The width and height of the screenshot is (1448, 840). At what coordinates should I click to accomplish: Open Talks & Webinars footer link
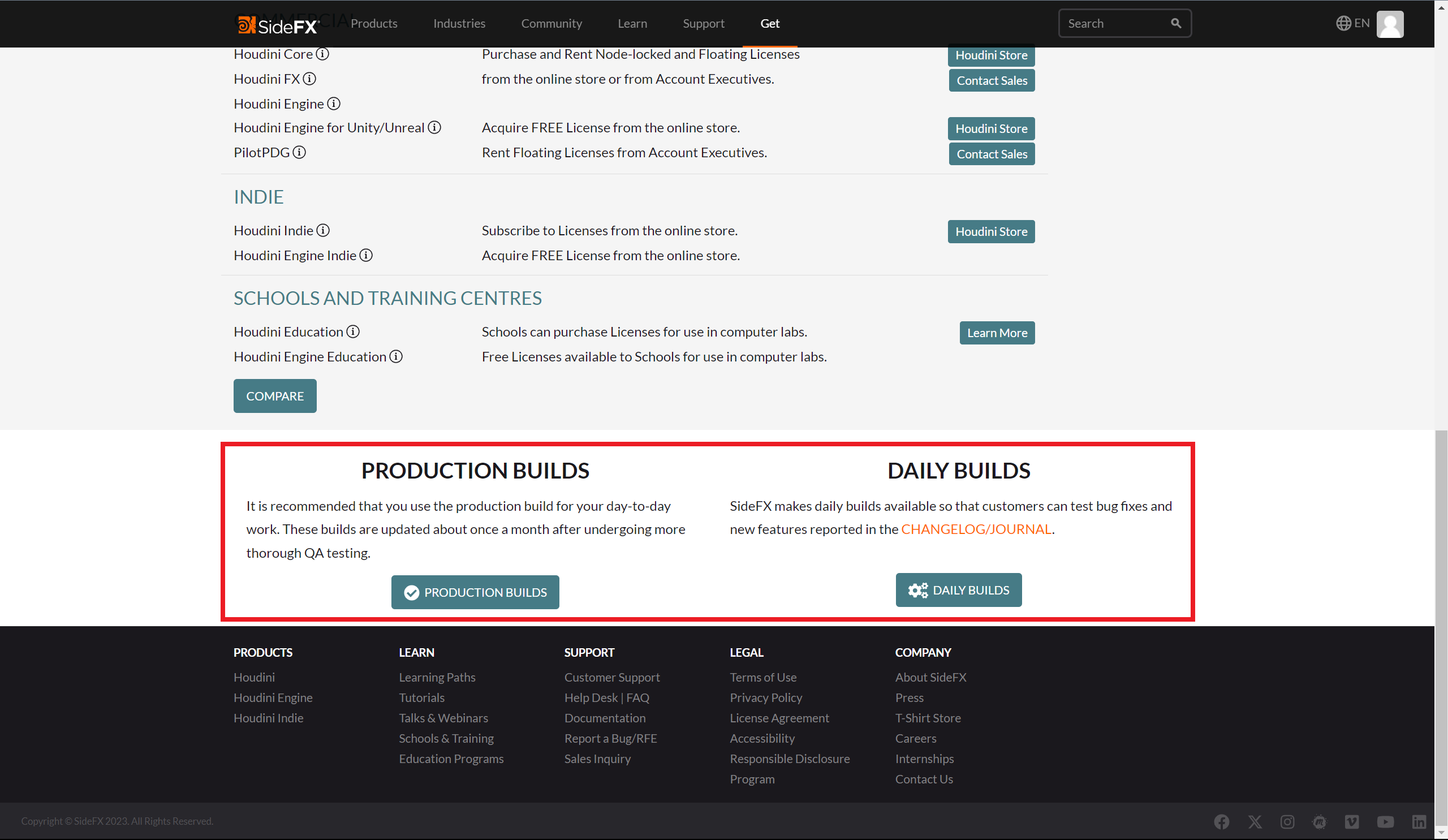[x=443, y=718]
